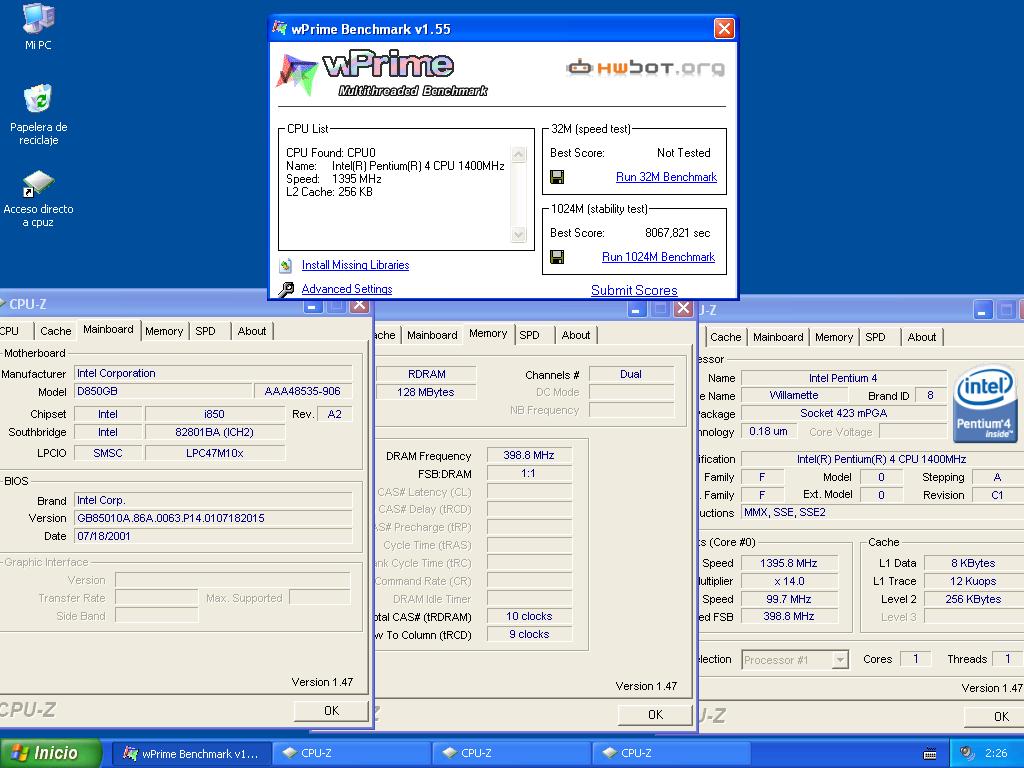Image resolution: width=1024 pixels, height=768 pixels.
Task: Open the Mi PC desktop icon
Action: point(38,26)
